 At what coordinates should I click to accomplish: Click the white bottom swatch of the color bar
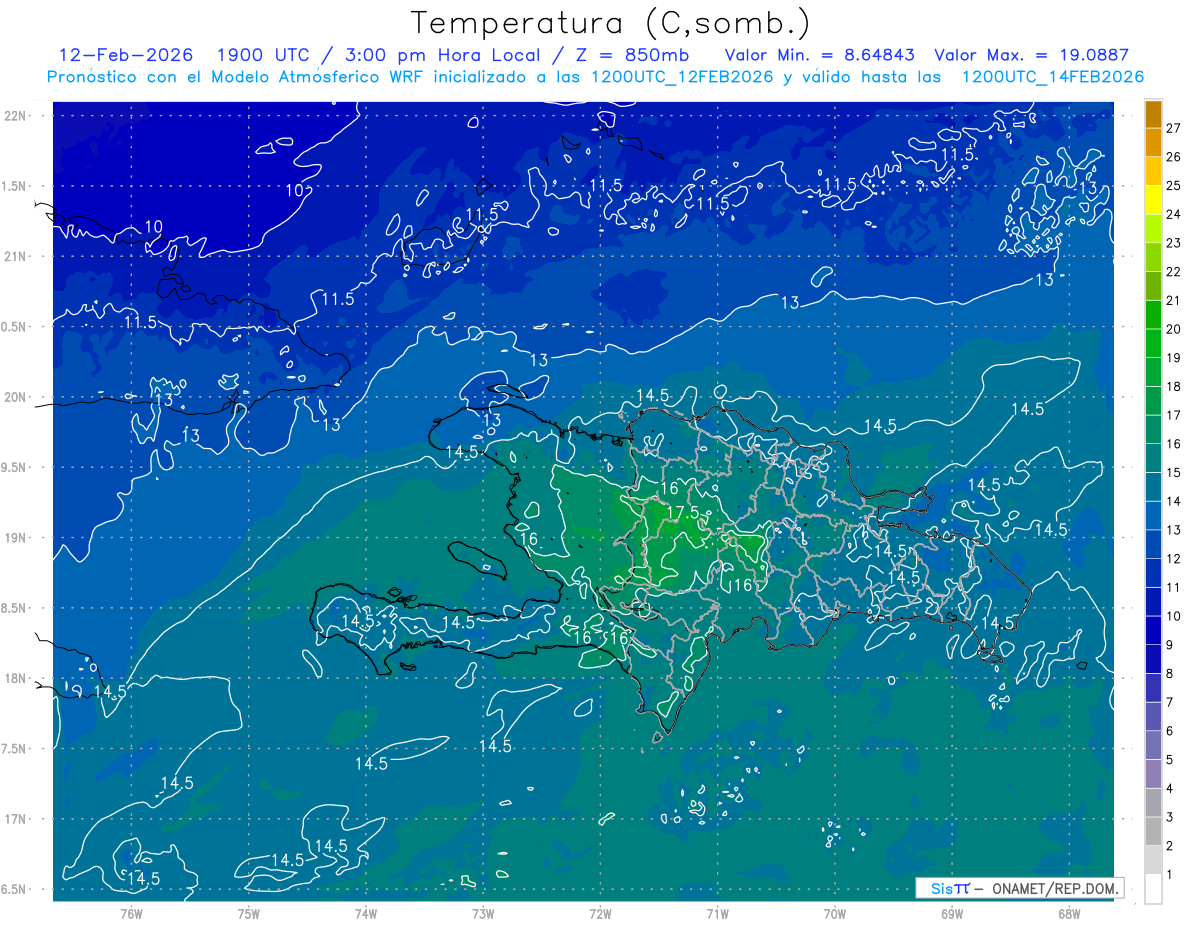click(1153, 889)
